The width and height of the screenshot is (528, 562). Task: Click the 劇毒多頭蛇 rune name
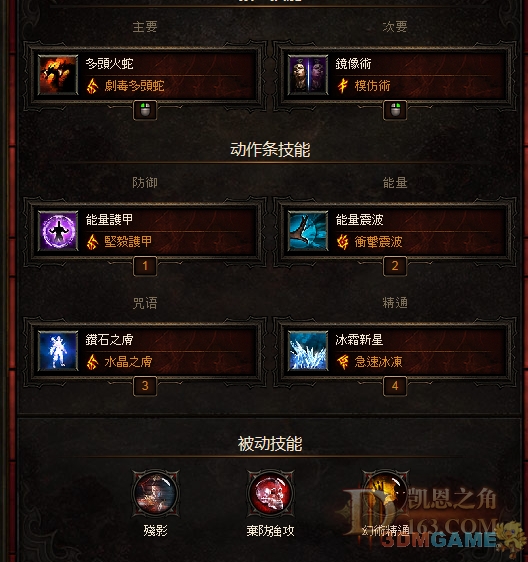tap(134, 86)
